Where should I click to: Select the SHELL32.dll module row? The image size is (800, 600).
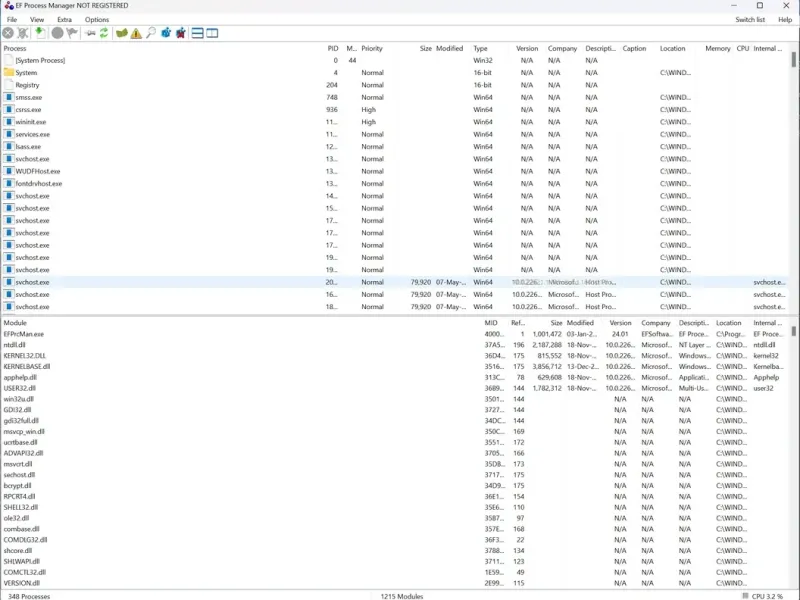(395, 507)
